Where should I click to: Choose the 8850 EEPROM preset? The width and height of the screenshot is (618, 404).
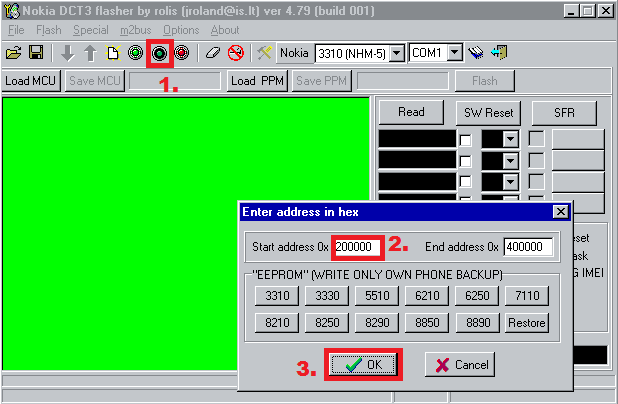427,323
